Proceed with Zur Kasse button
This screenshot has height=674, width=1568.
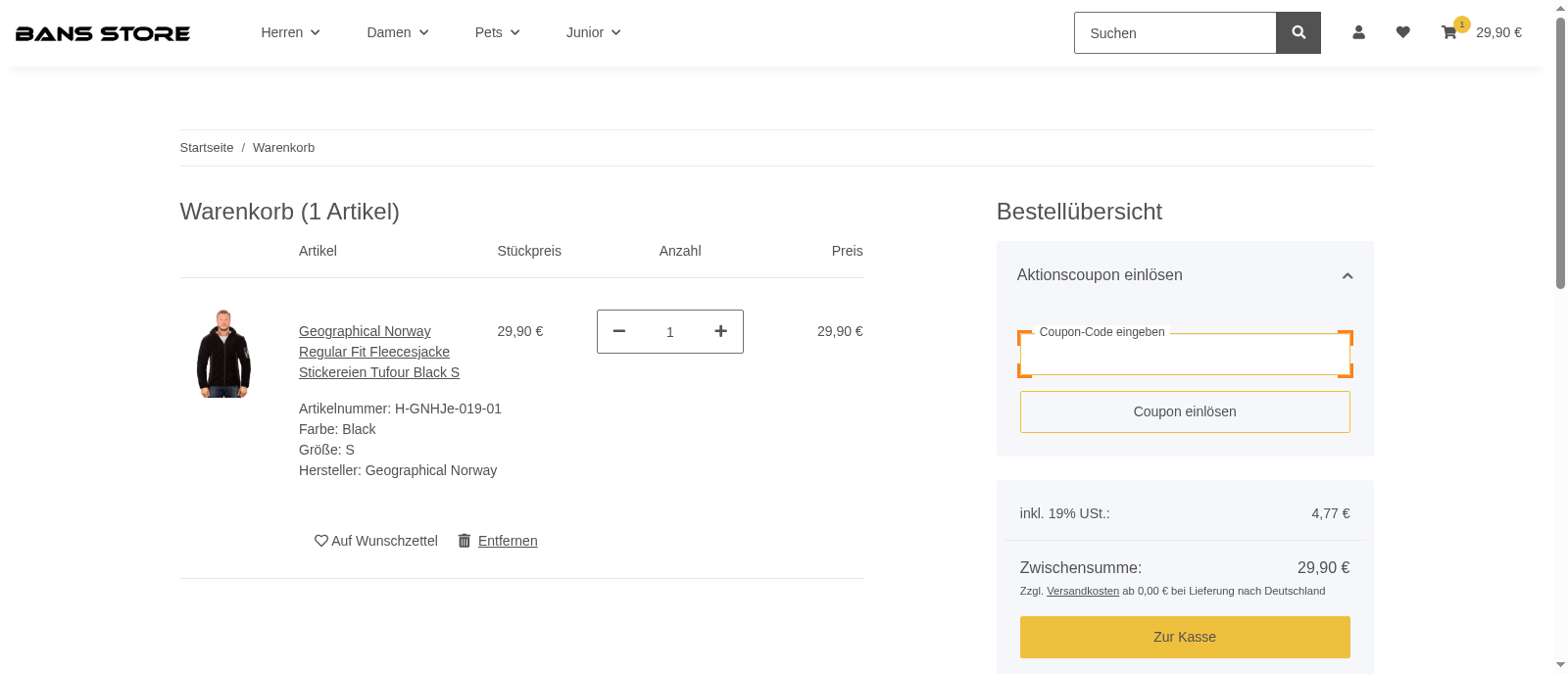pyautogui.click(x=1184, y=637)
